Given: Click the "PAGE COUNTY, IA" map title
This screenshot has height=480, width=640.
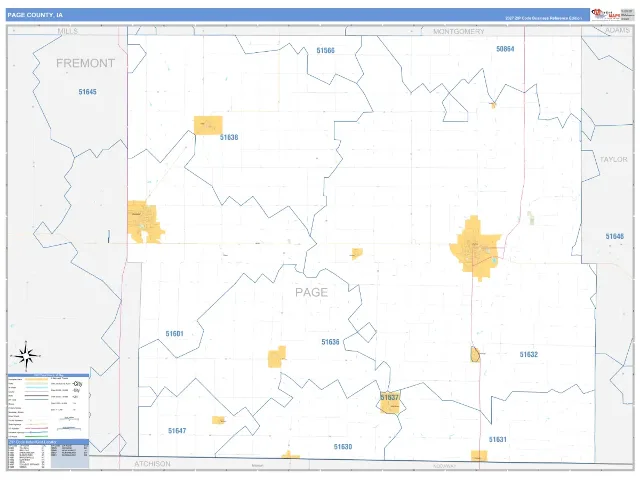Looking at the screenshot, I should (x=35, y=15).
